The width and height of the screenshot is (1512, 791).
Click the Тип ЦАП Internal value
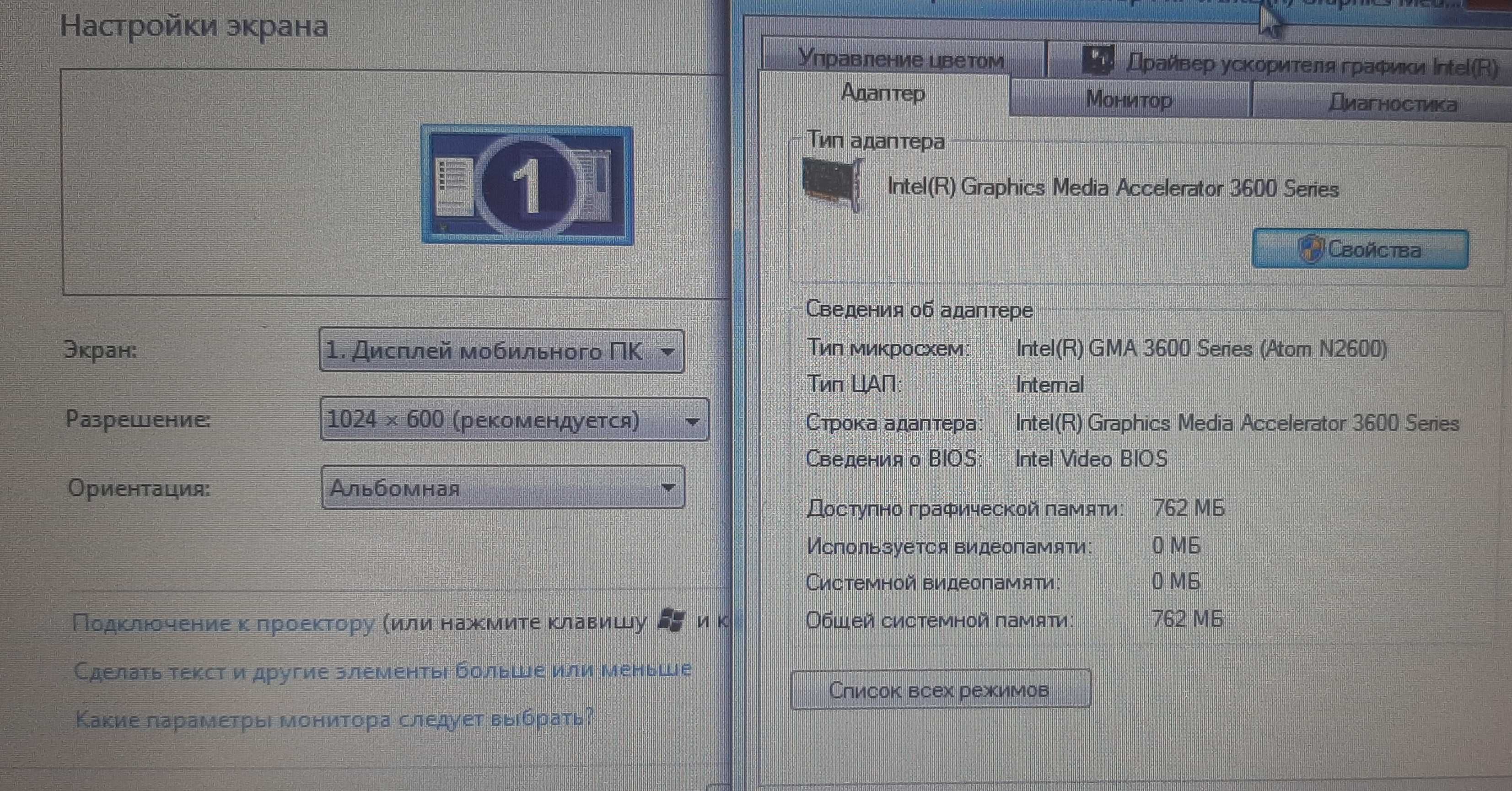coord(1049,385)
